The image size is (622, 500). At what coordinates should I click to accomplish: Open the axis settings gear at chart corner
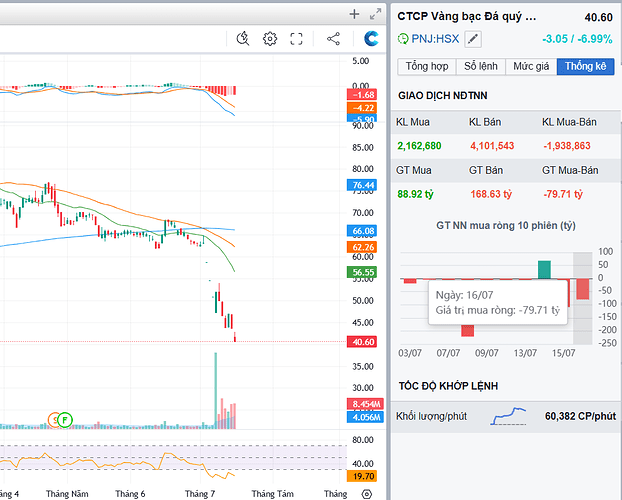point(367,494)
